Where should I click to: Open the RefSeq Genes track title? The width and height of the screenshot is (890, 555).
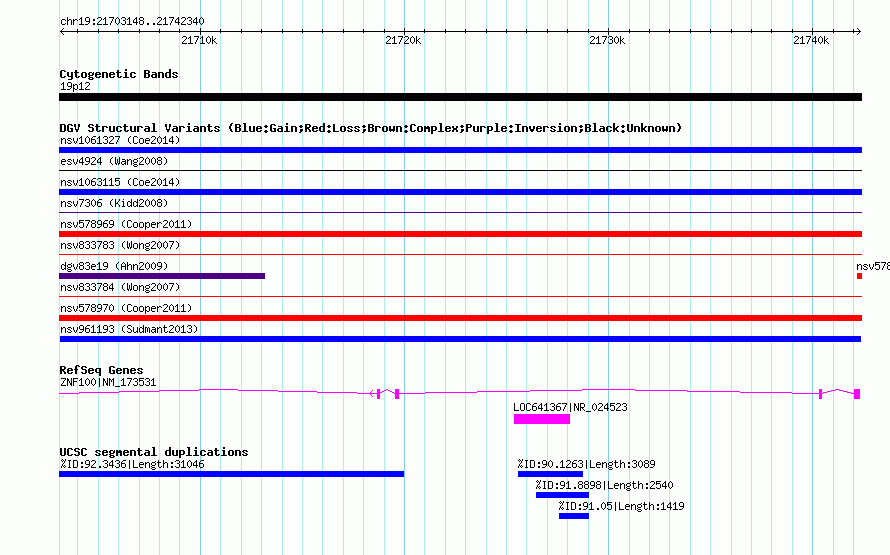(x=101, y=370)
